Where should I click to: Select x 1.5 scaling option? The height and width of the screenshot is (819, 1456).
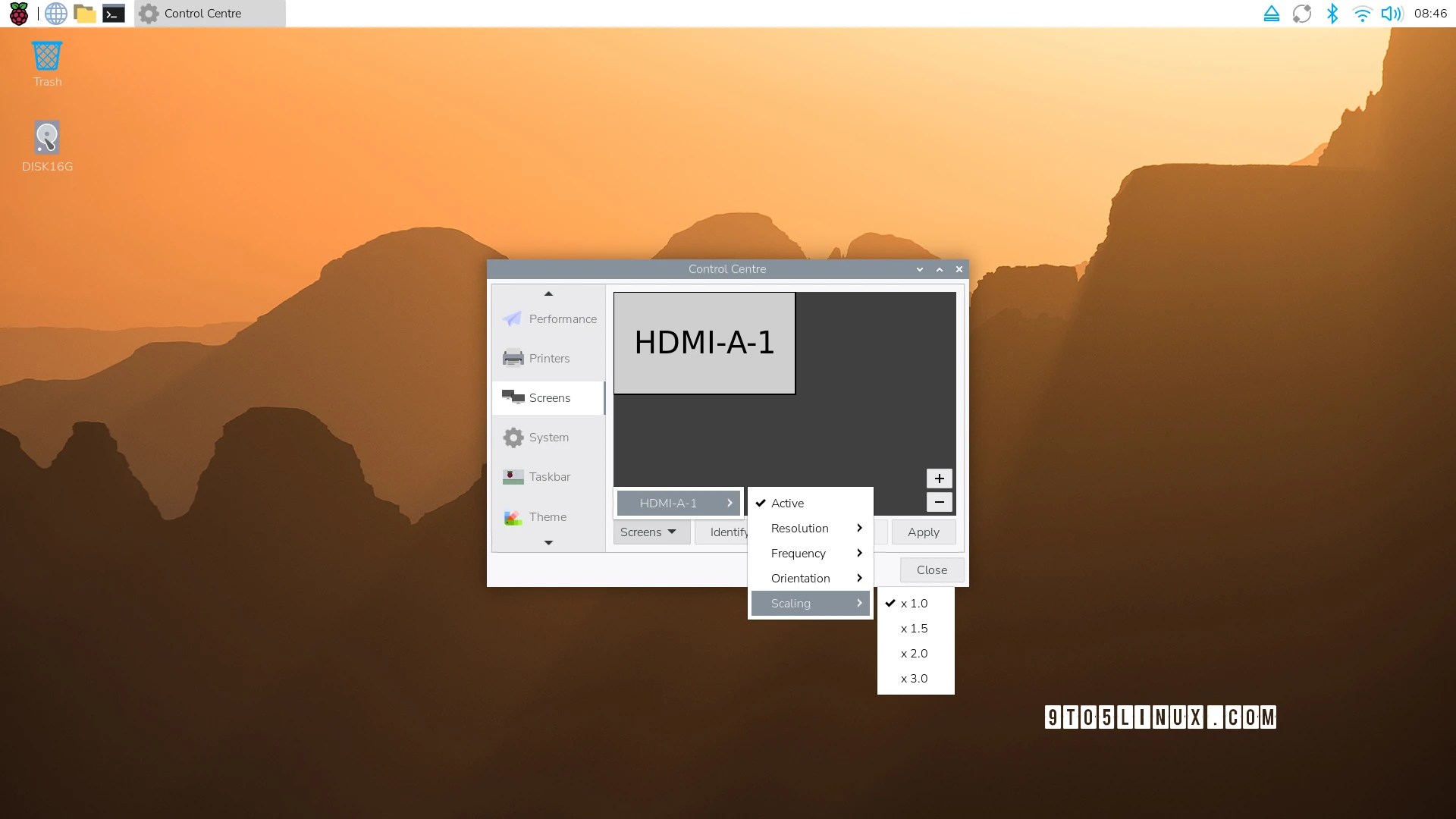(914, 629)
